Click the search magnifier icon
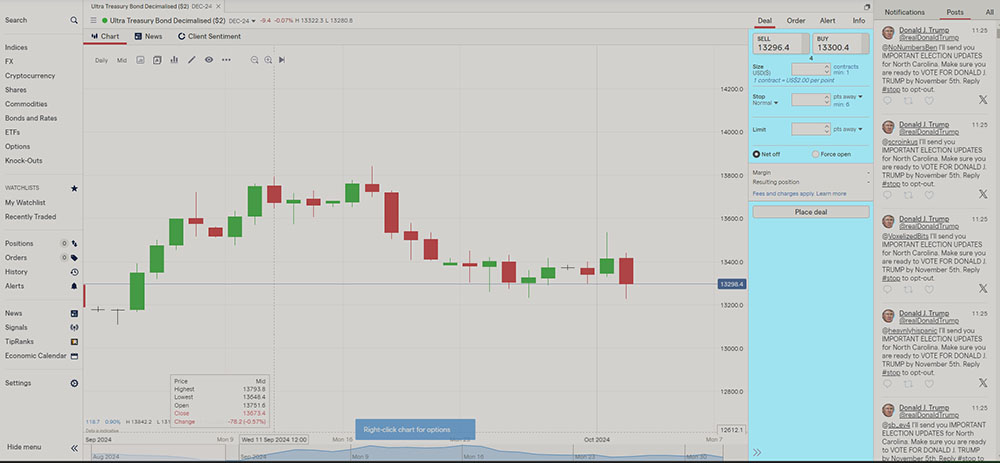Screen dimensions: 1000x463 coord(74,20)
